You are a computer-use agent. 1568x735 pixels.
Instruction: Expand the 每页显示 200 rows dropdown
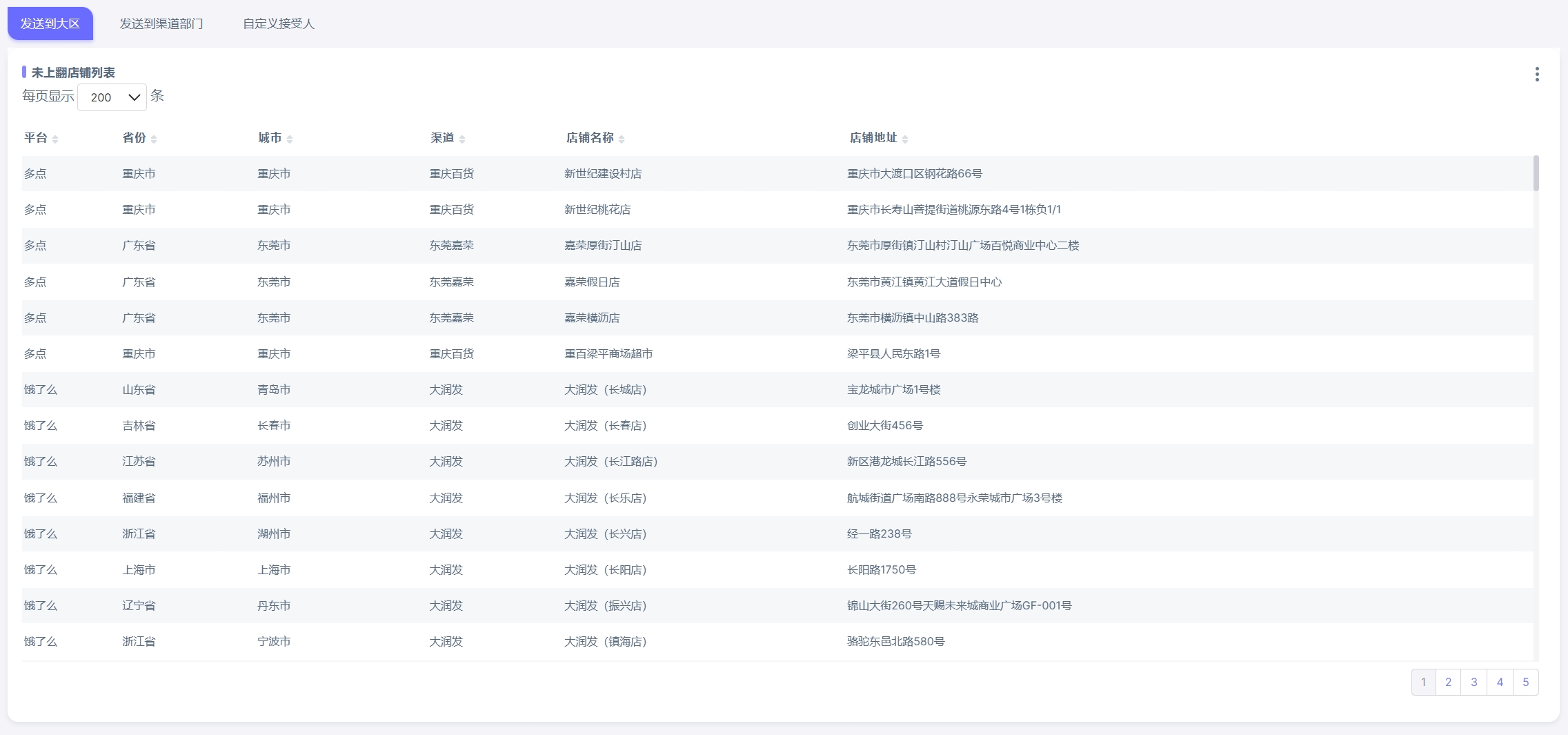click(112, 97)
